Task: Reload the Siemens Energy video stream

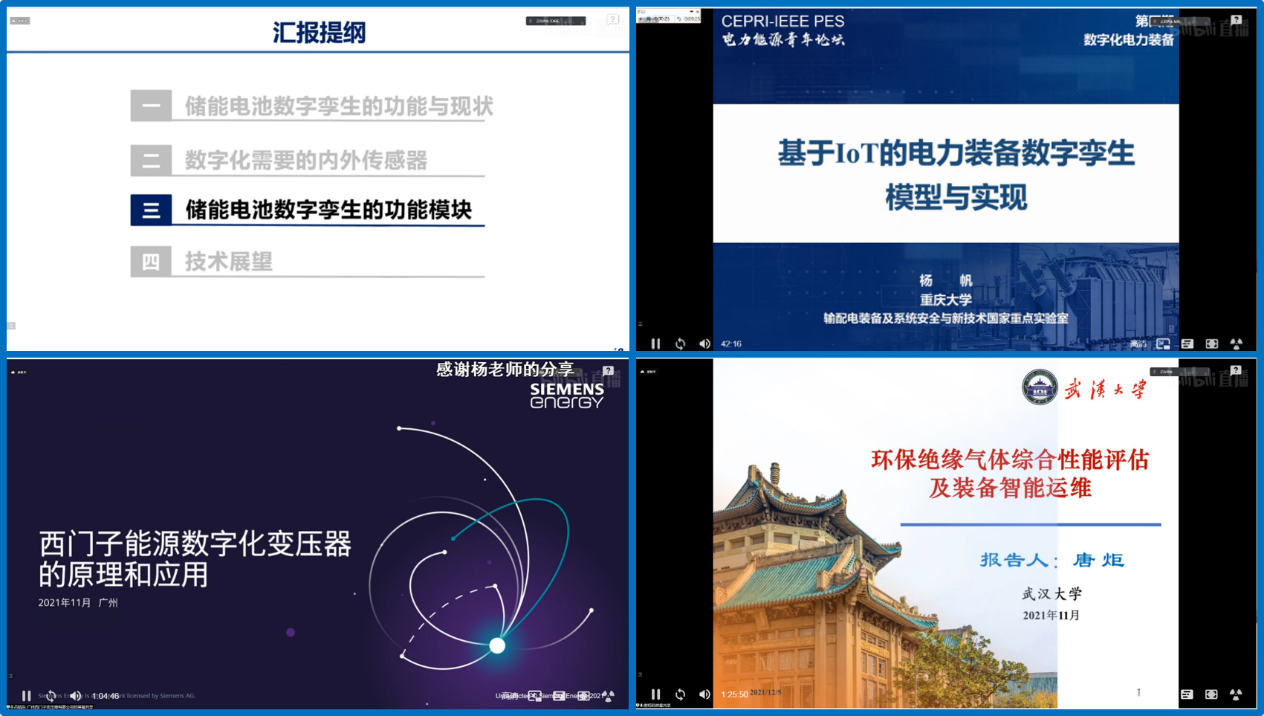Action: click(51, 696)
